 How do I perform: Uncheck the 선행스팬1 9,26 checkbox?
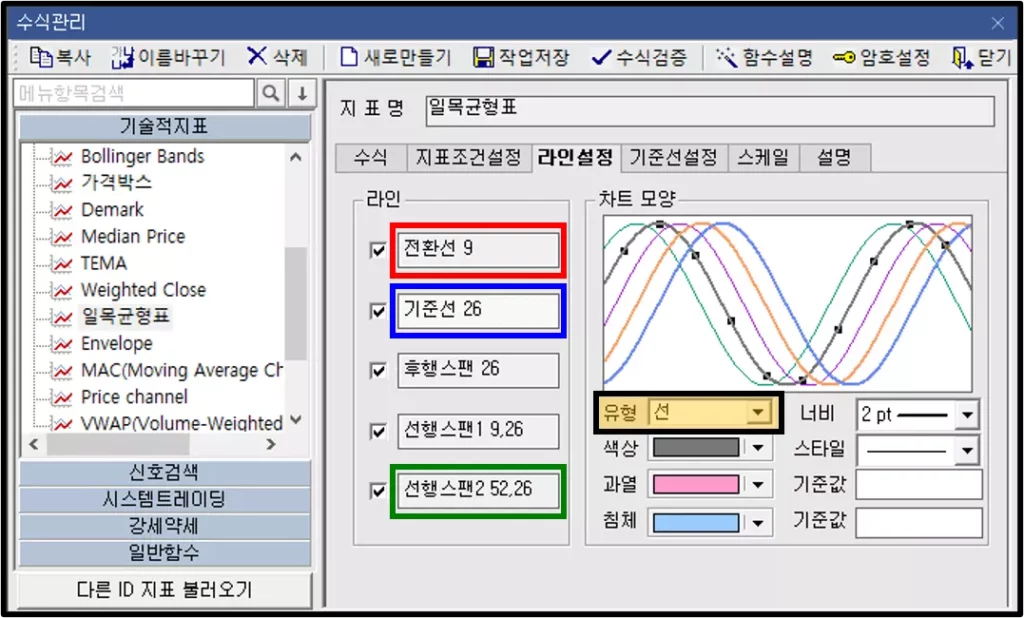pos(377,431)
